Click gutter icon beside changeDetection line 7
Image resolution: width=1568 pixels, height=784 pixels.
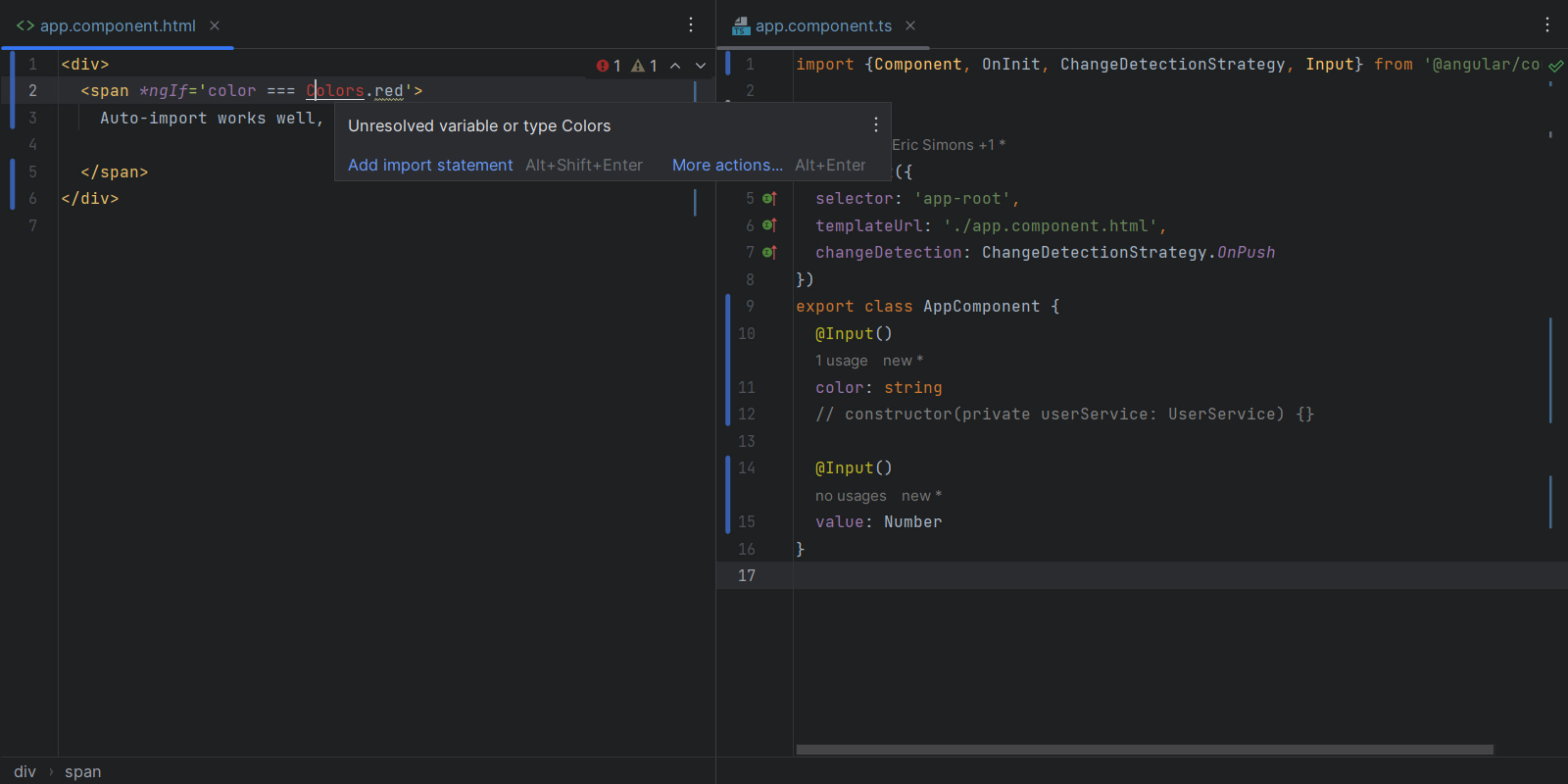click(x=769, y=253)
